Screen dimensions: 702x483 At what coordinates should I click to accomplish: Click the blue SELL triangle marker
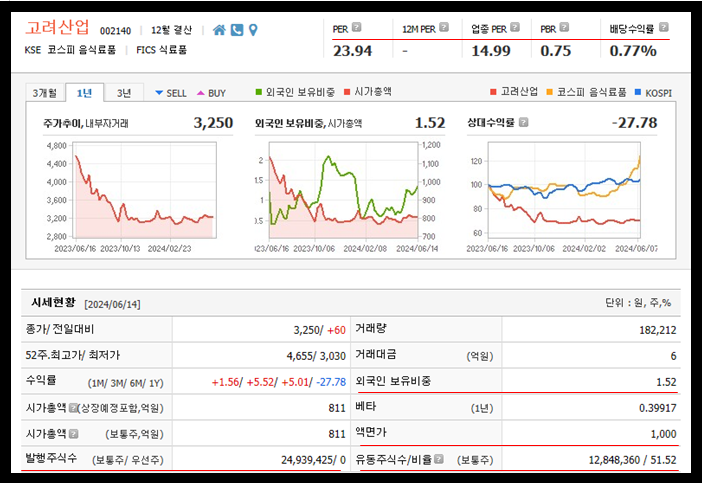pos(159,93)
